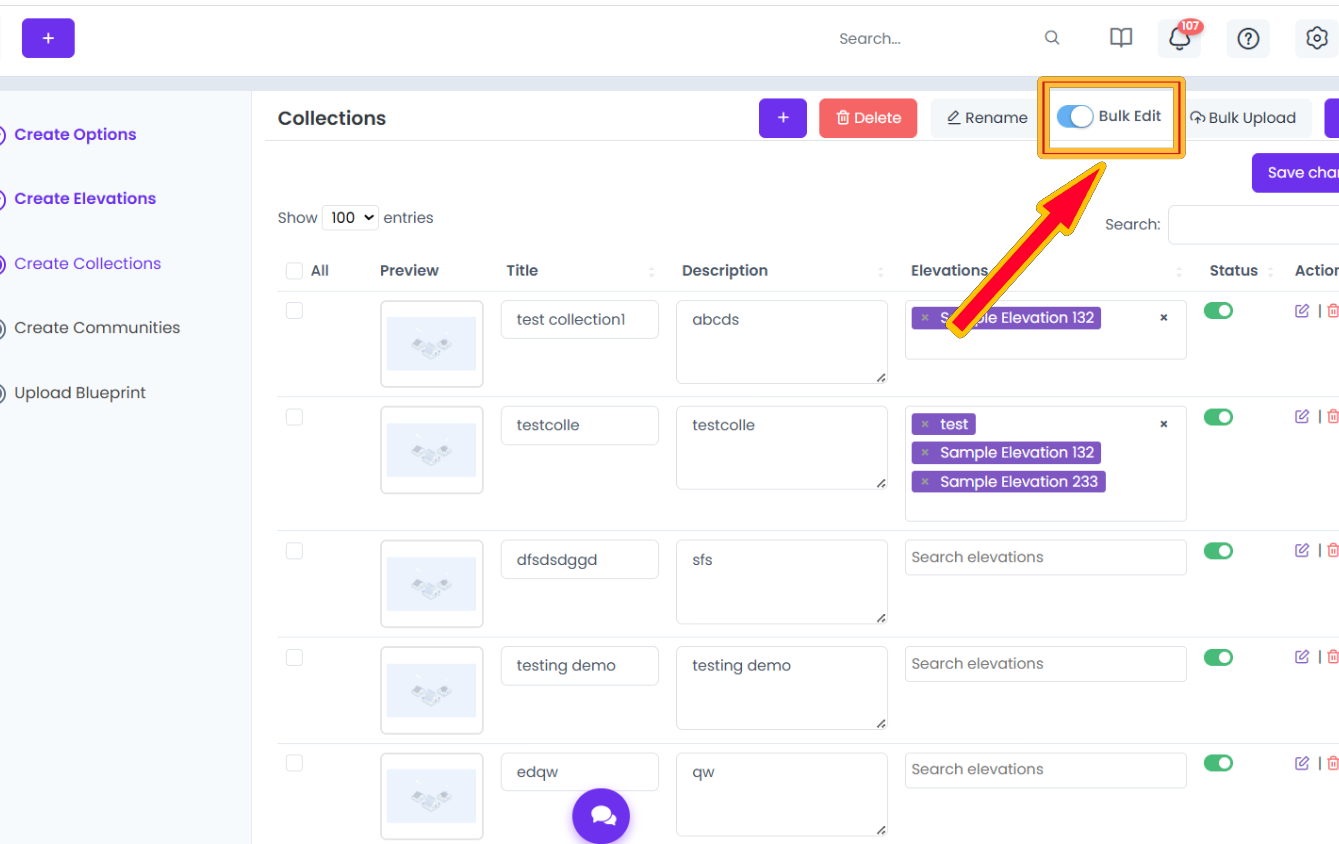
Task: Click the table Search input box
Action: (x=1254, y=224)
